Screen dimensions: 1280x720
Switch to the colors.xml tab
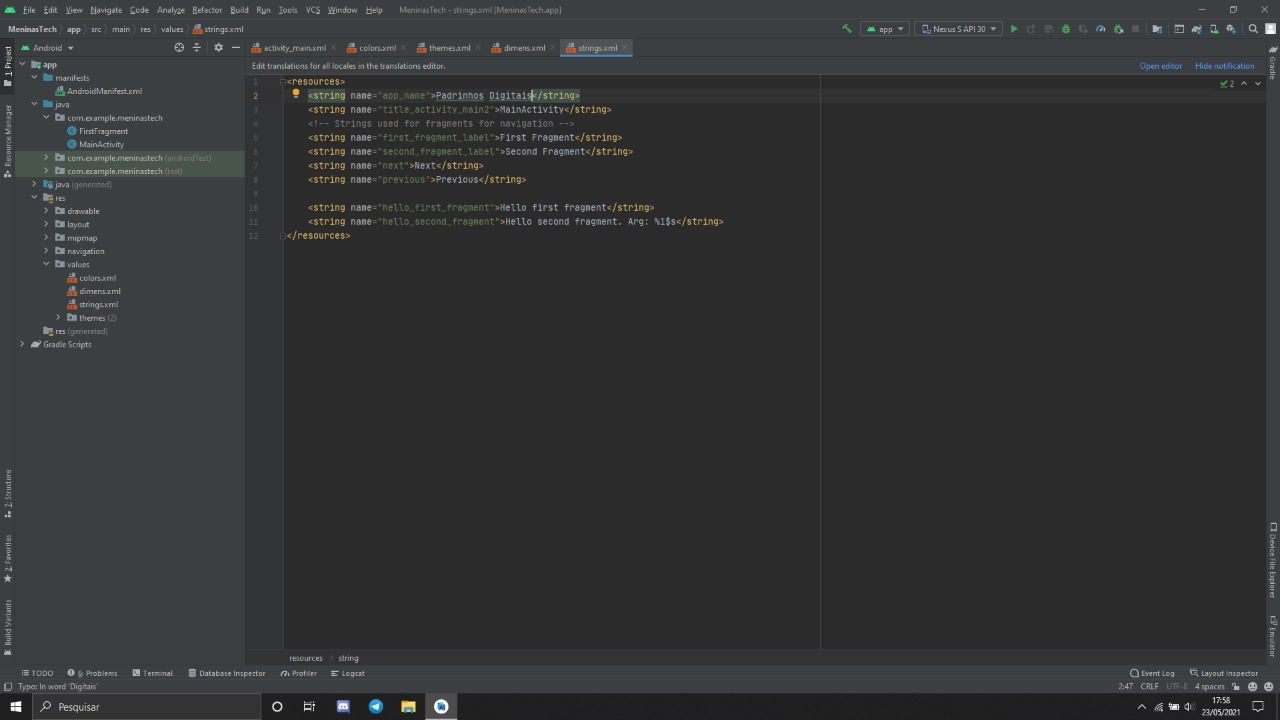[x=377, y=48]
